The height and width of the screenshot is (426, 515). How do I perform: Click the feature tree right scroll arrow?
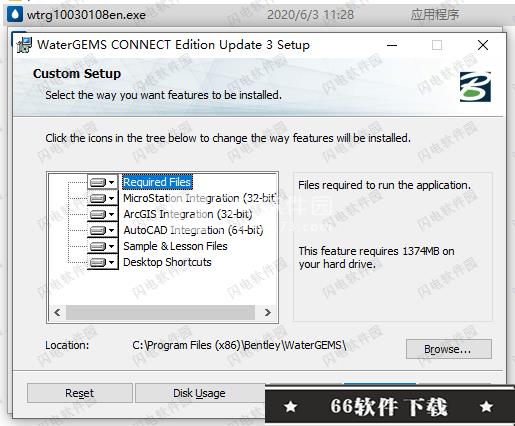[267, 312]
